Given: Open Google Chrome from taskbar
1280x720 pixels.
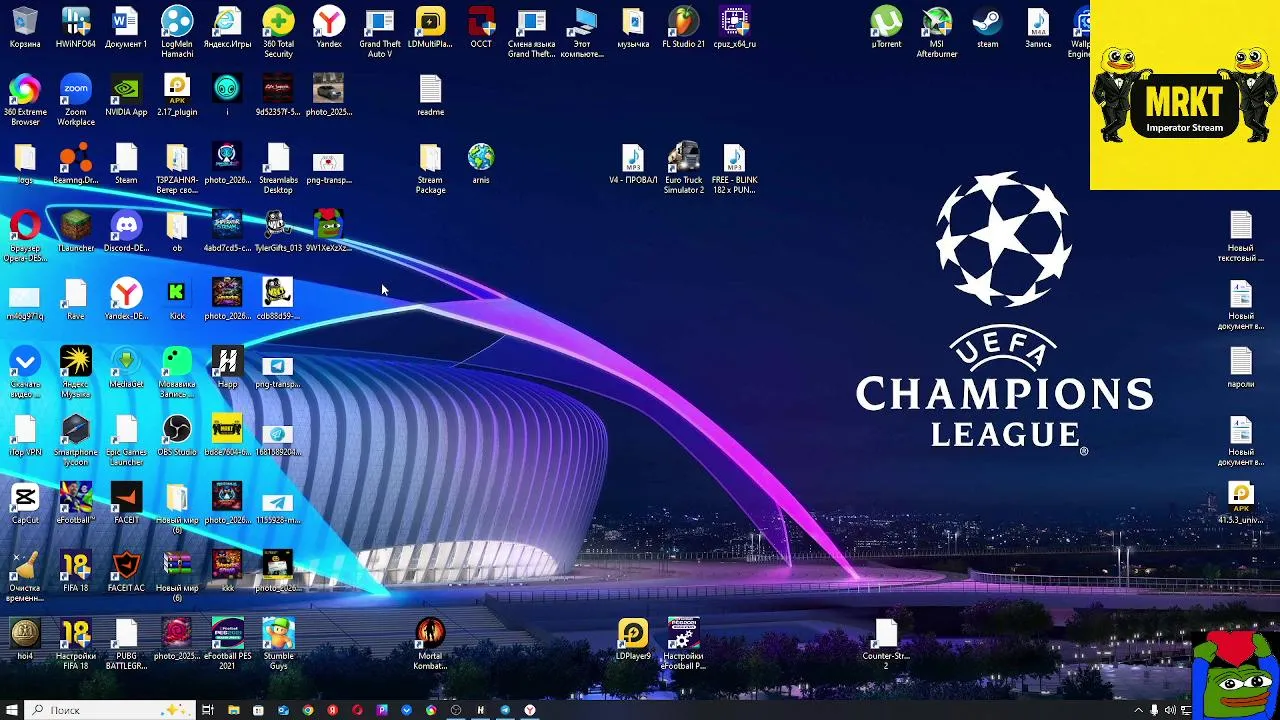Looking at the screenshot, I should (x=308, y=710).
